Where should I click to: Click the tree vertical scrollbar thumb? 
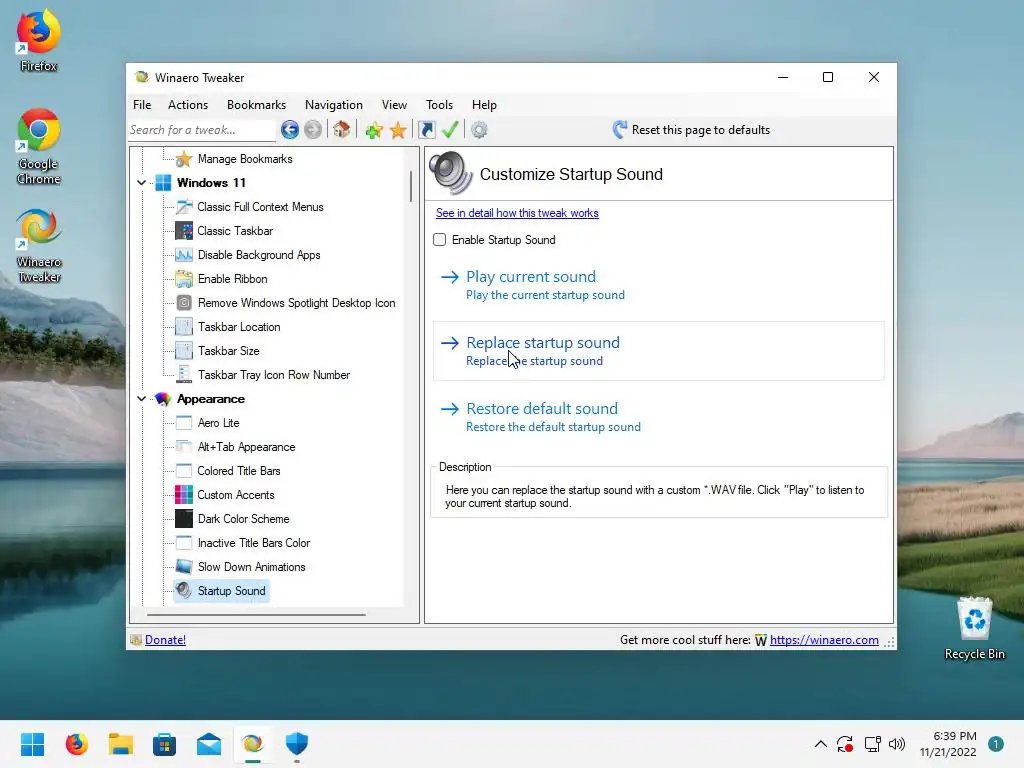(x=411, y=186)
